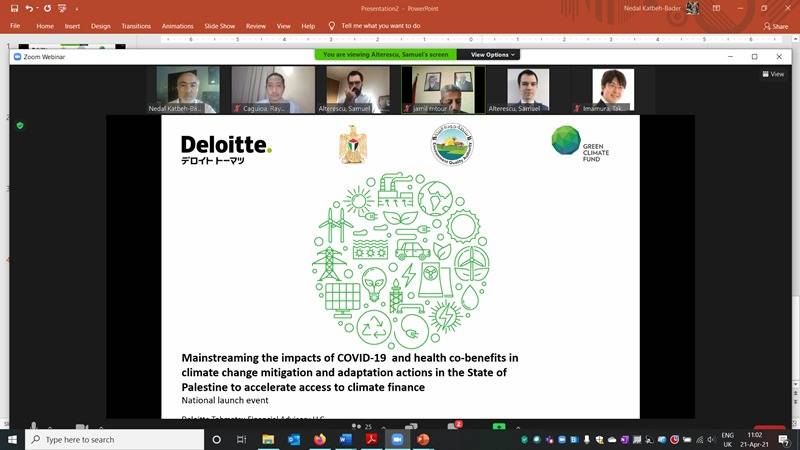800x450 pixels.
Task: Toggle the ribbon display options icon
Action: click(x=716, y=8)
